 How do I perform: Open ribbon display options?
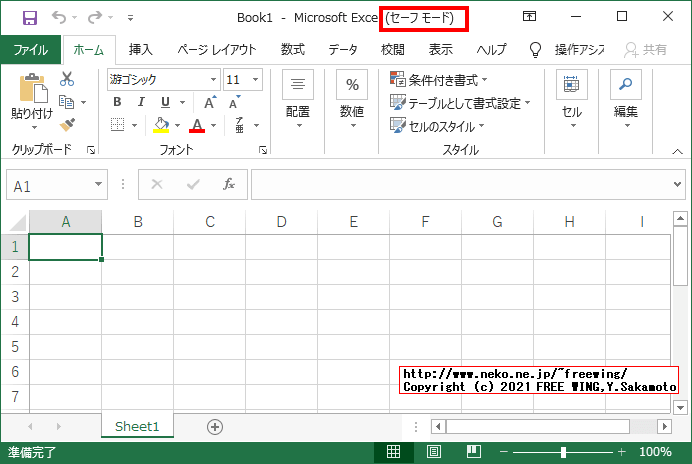(529, 17)
